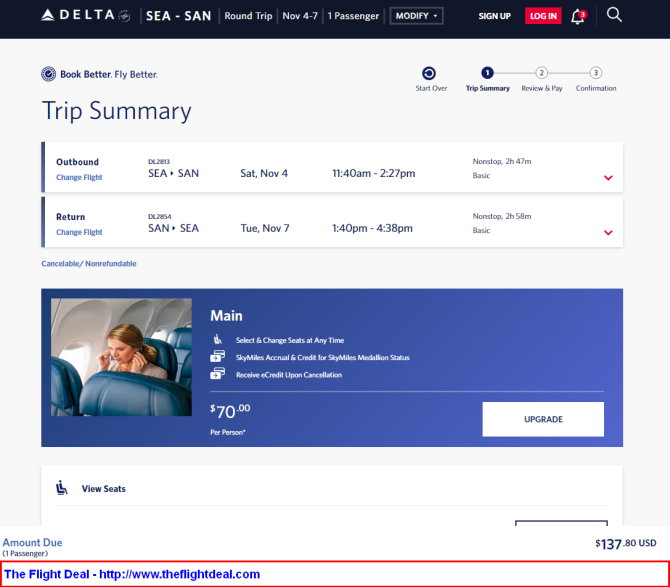Click the Start Over circular arrow icon
Screen dimensions: 670x587
tap(429, 73)
